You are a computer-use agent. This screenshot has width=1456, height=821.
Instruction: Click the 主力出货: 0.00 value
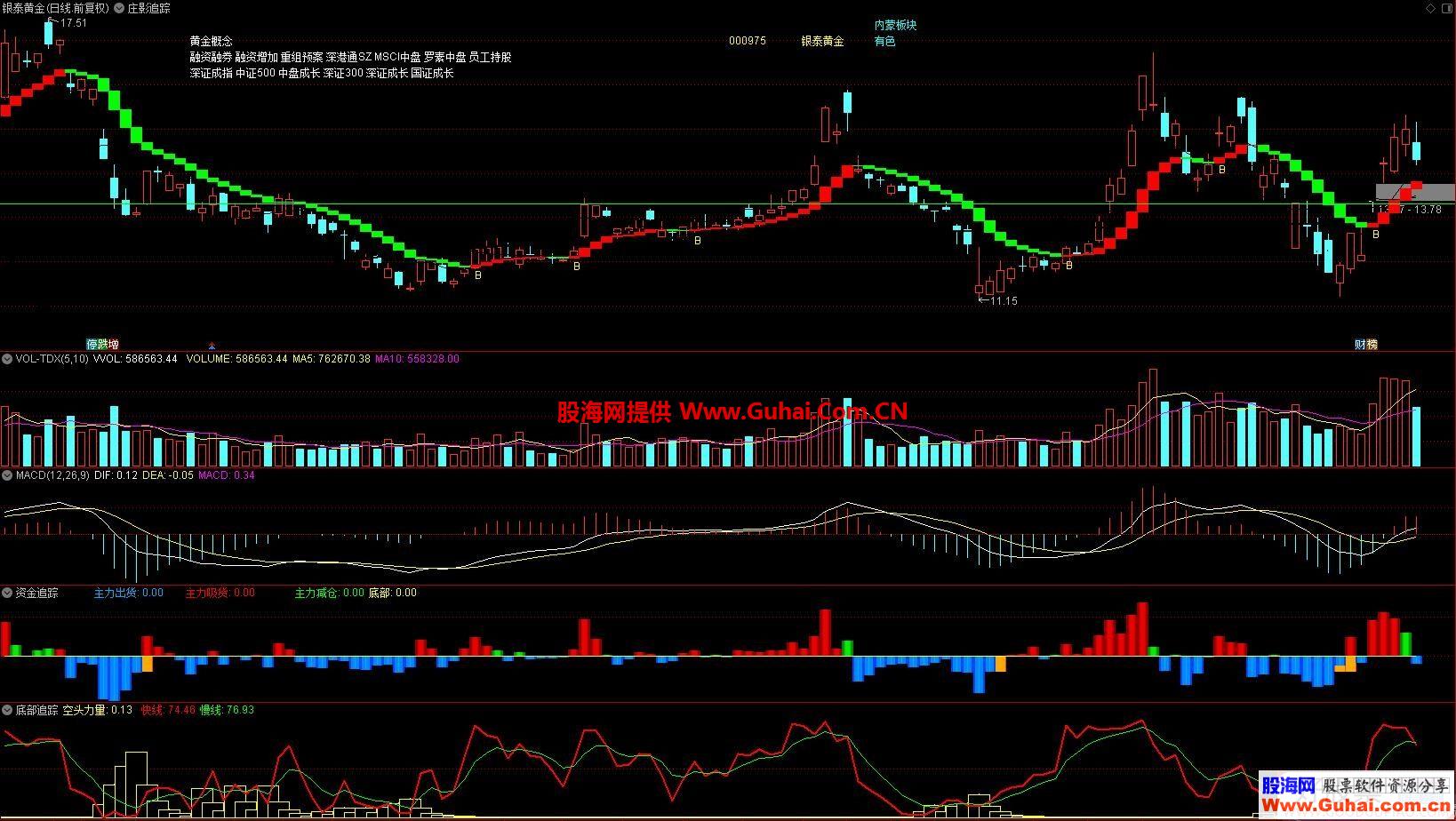(x=129, y=593)
